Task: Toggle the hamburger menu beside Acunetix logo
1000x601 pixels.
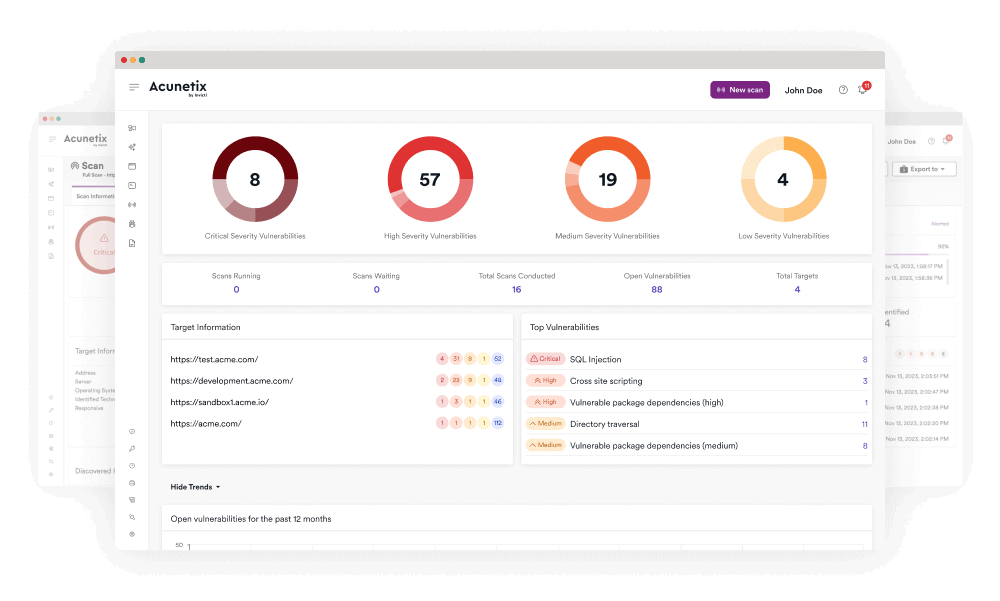Action: 134,88
